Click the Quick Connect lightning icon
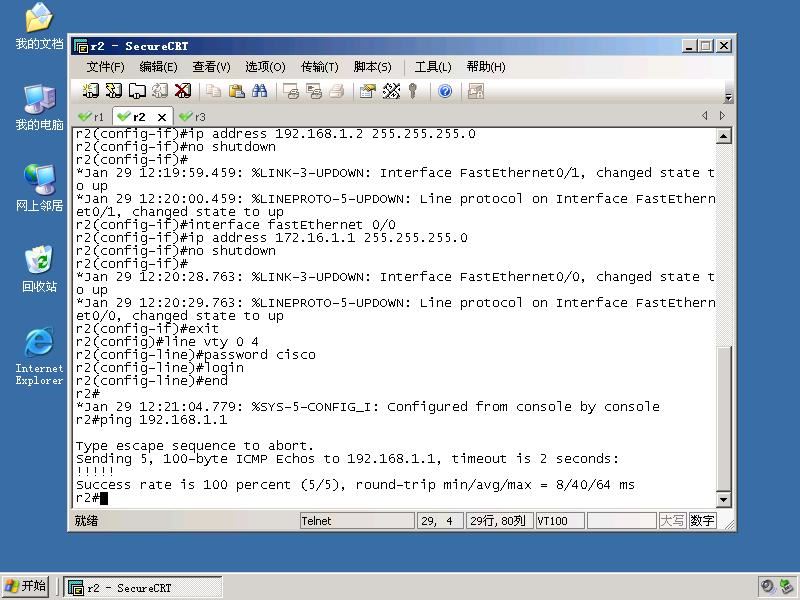 click(114, 91)
